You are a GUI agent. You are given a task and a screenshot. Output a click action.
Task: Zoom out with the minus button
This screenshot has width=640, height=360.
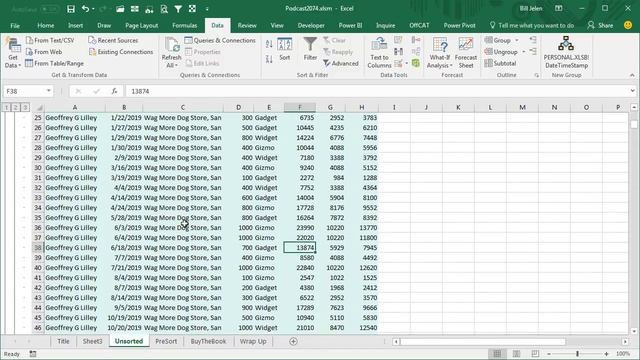pos(549,354)
